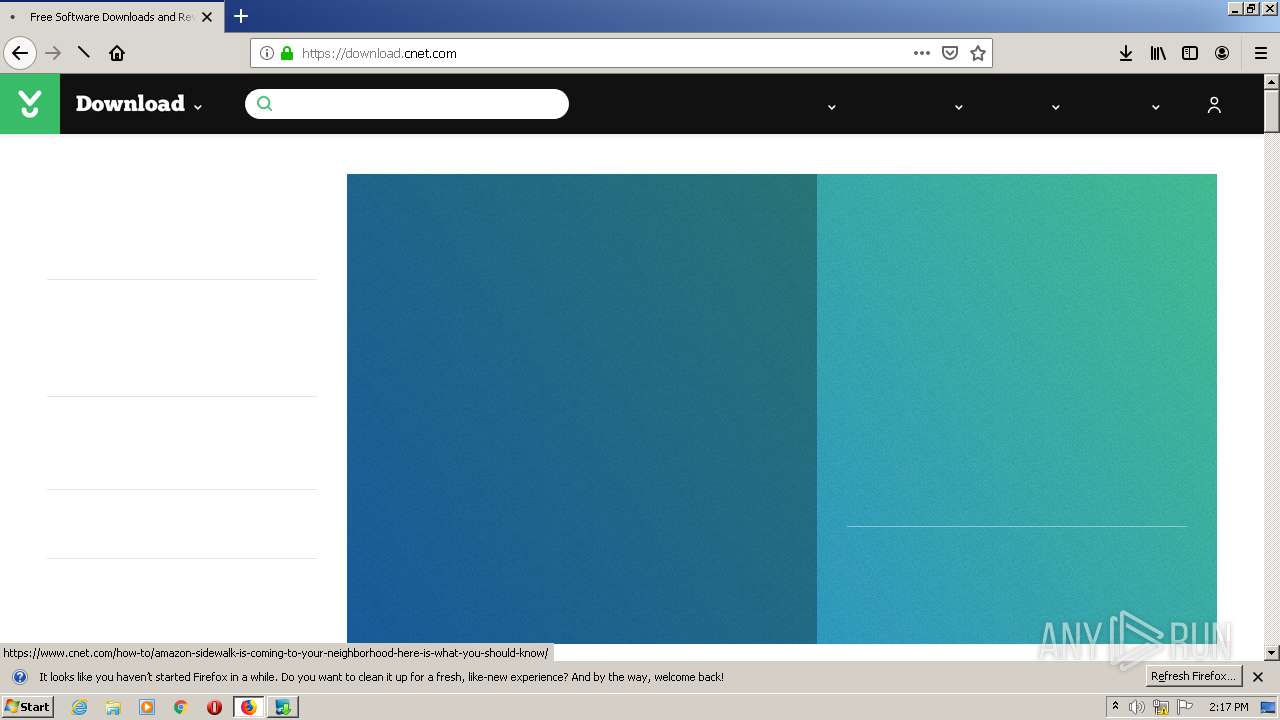Viewport: 1280px width, 720px height.
Task: Expand the first navigation chevron in header
Action: tap(832, 107)
